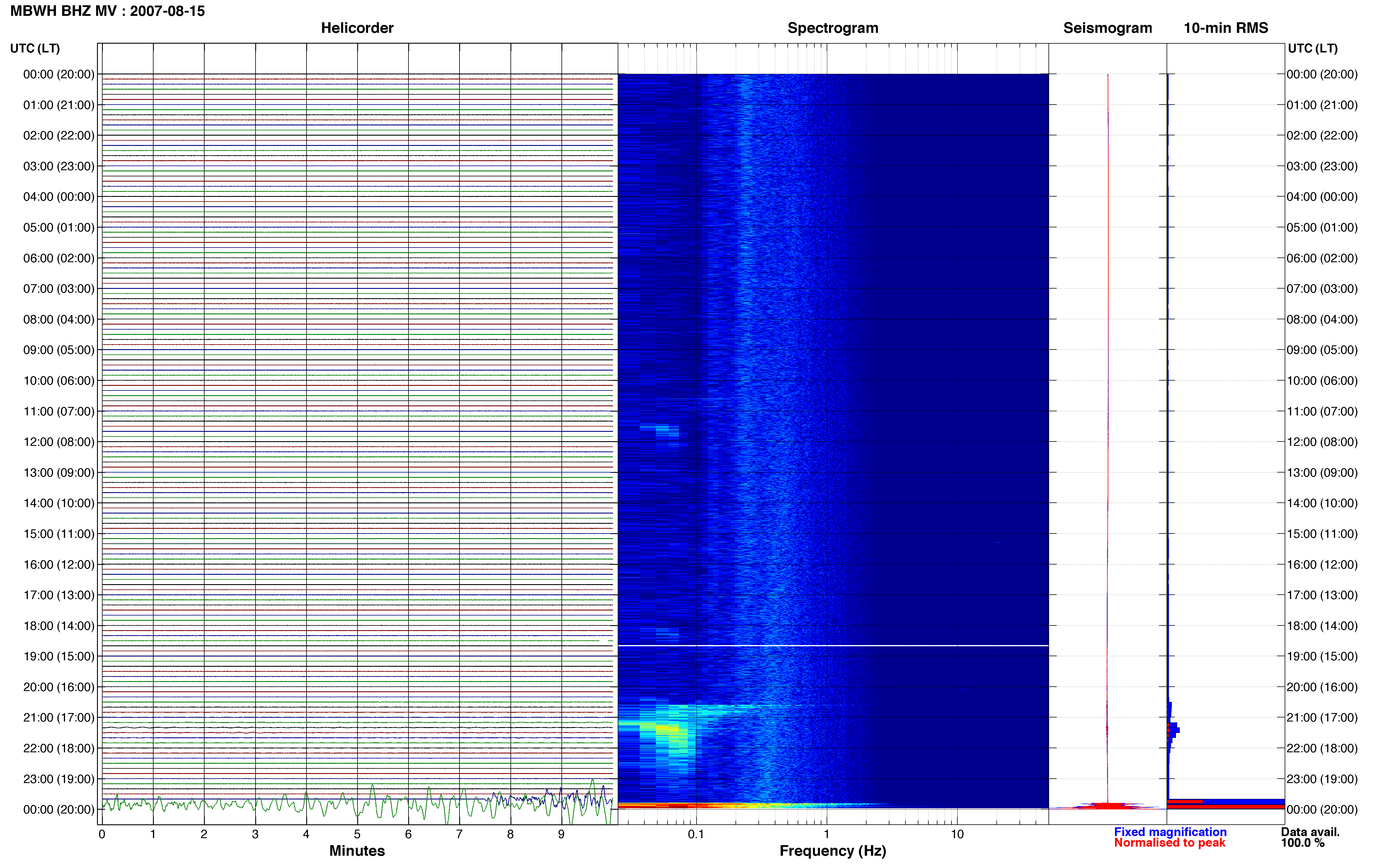
Task: Click the '3' tick on Minutes axis
Action: tap(255, 834)
